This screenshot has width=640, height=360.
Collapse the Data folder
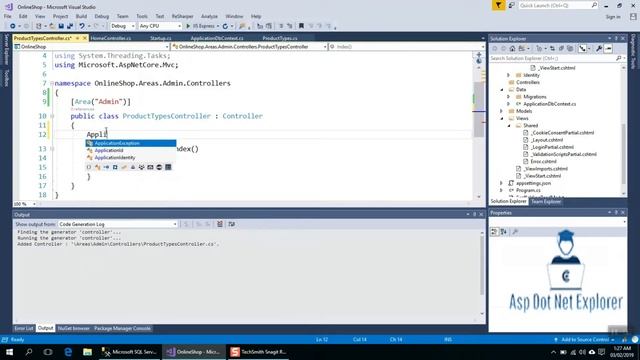(502, 89)
